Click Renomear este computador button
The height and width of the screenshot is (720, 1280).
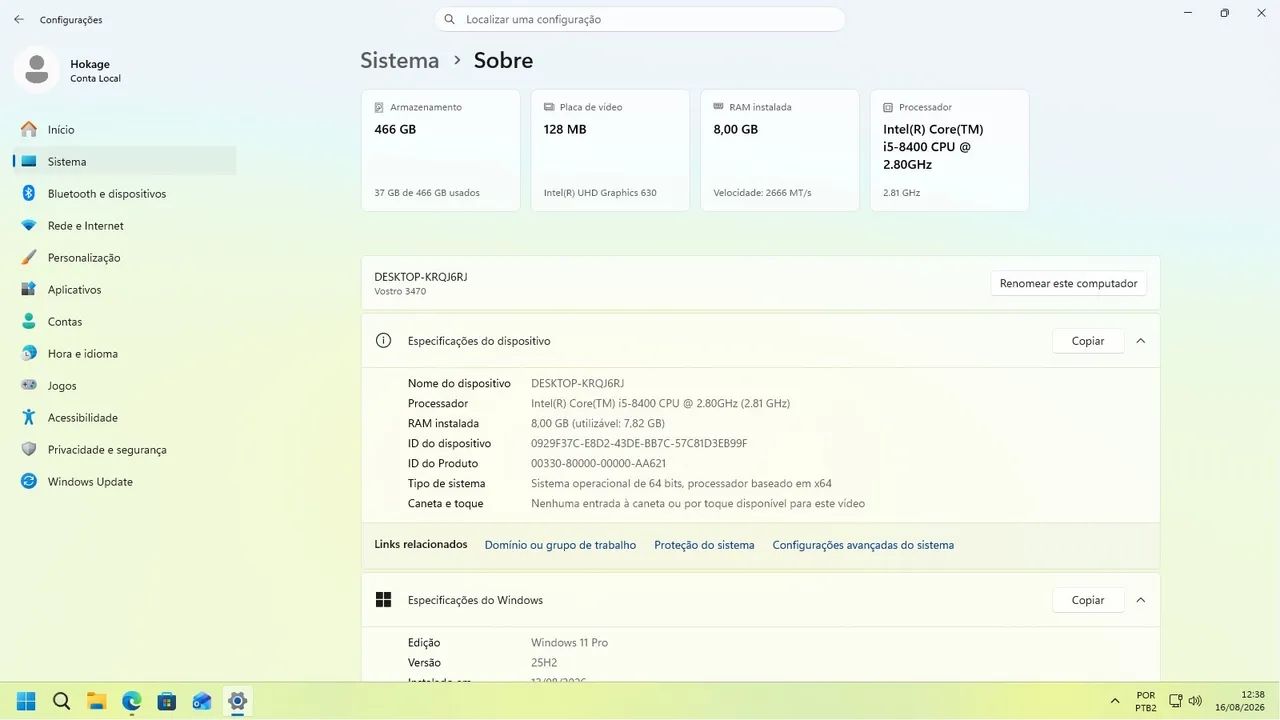pyautogui.click(x=1068, y=283)
